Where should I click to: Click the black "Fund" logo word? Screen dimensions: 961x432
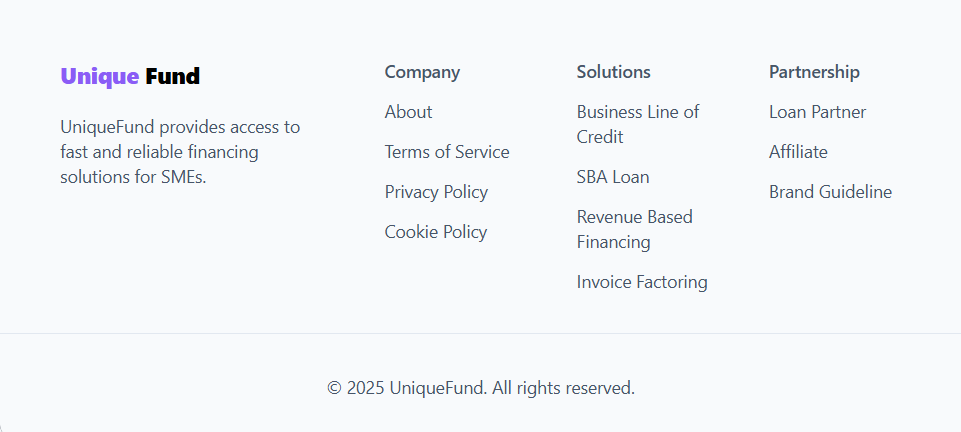pos(172,76)
